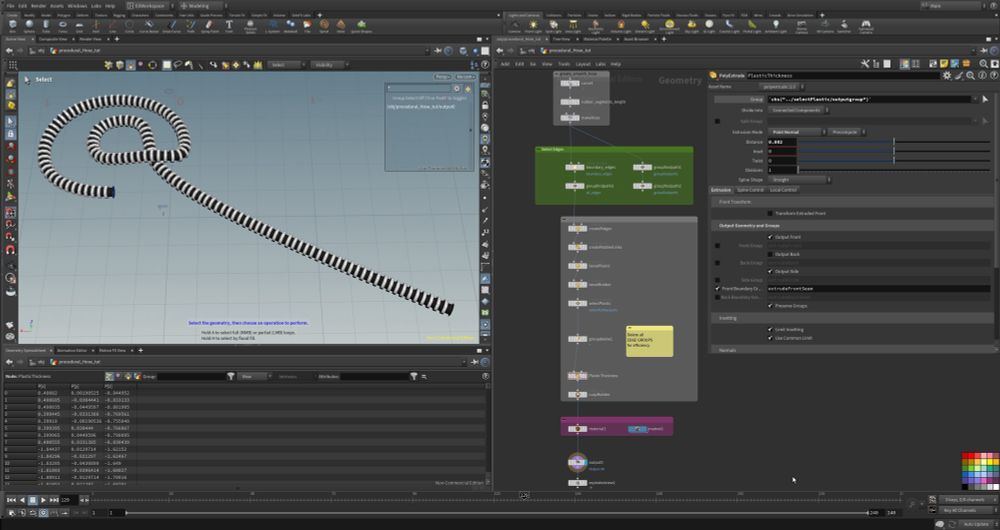1000x530 pixels.
Task: Add a Sky Light from the shelf
Action: 691,26
